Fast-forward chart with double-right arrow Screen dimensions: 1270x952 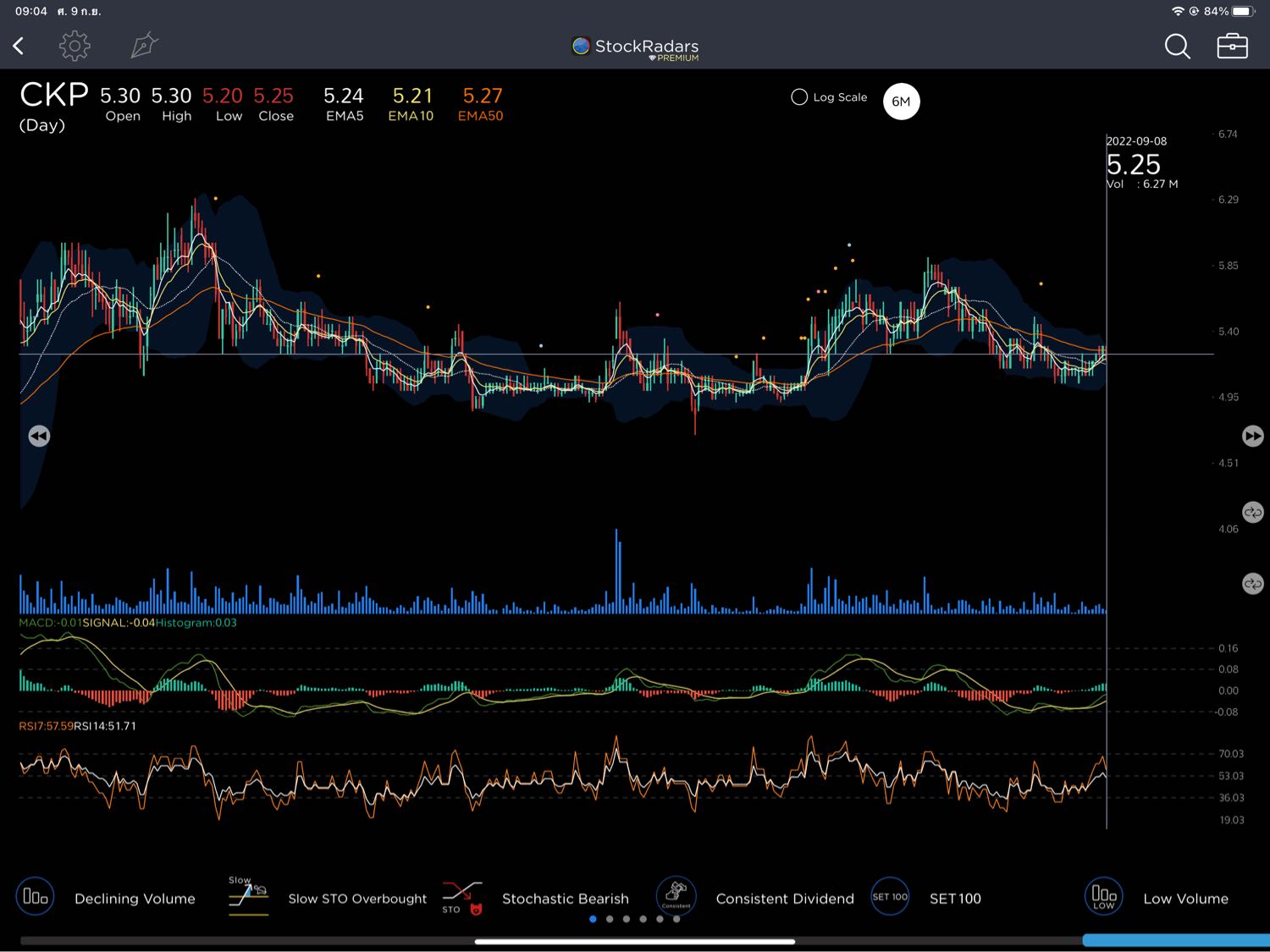coord(1252,436)
